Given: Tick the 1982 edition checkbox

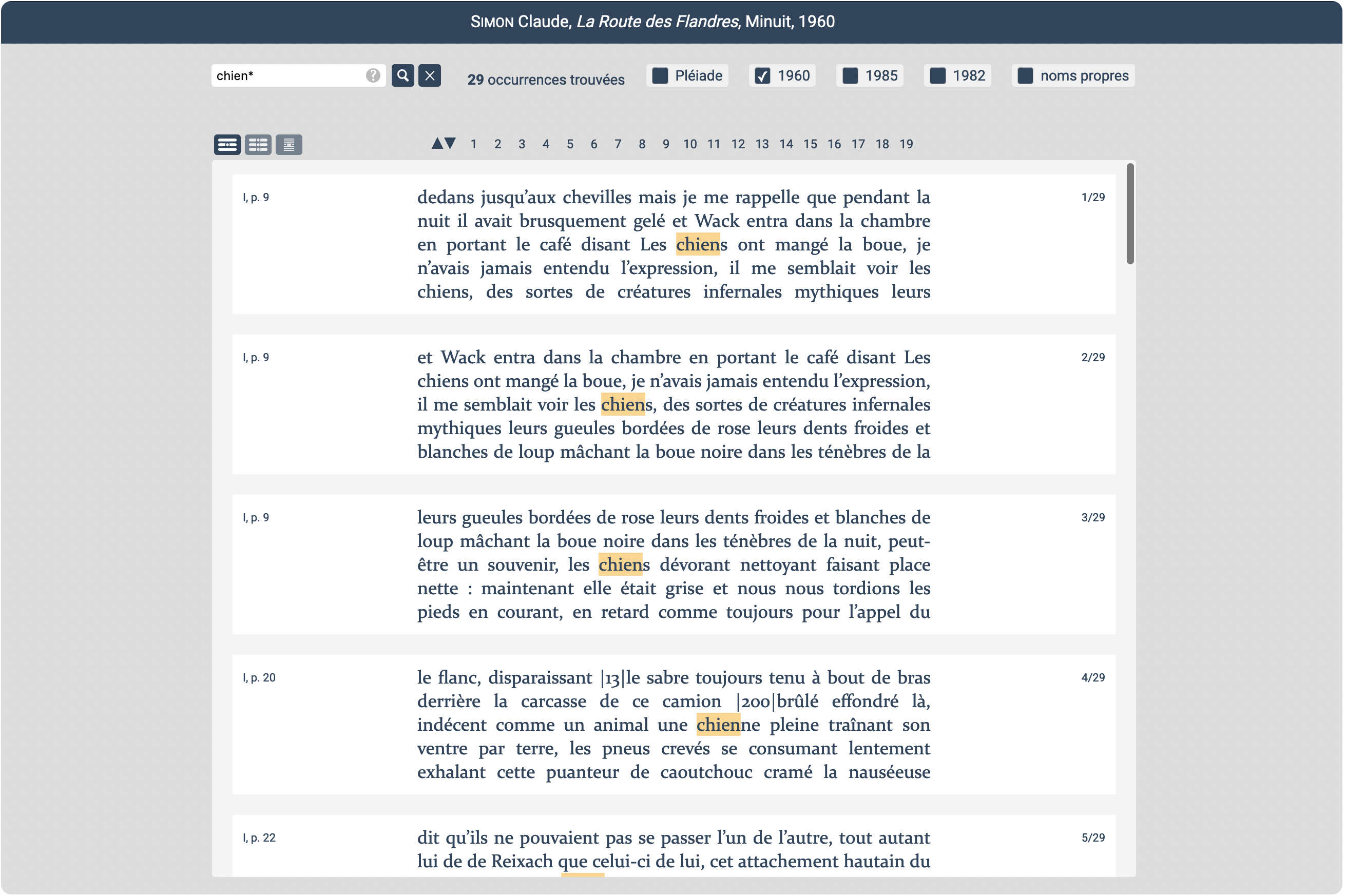Looking at the screenshot, I should coord(937,75).
